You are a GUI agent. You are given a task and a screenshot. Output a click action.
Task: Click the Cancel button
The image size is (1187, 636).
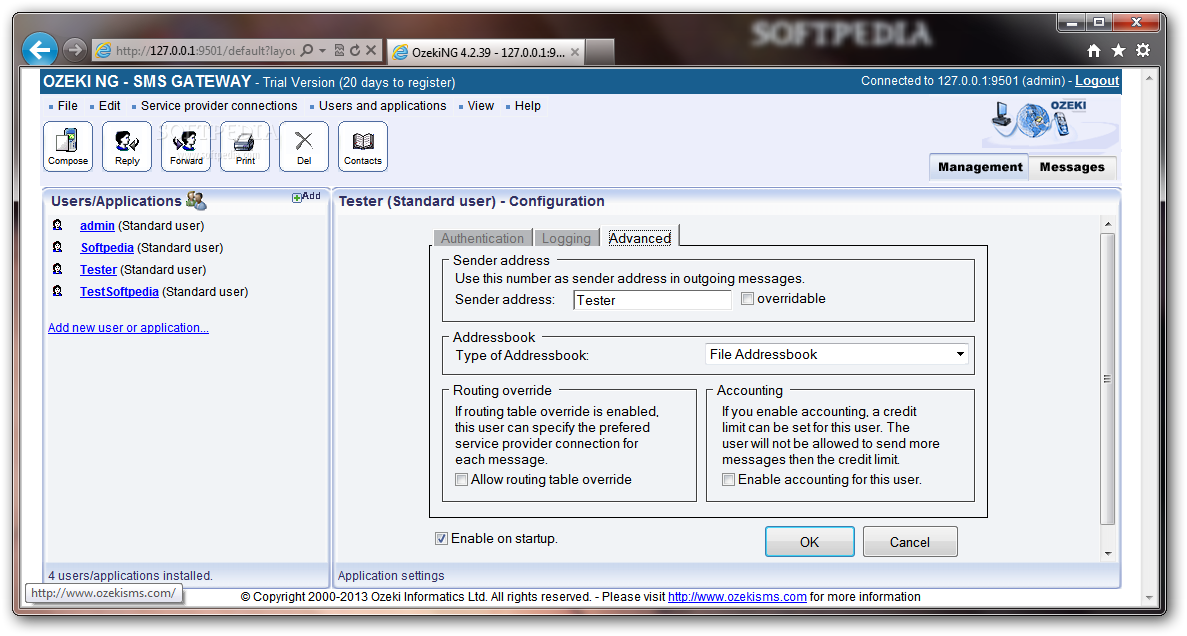point(910,541)
